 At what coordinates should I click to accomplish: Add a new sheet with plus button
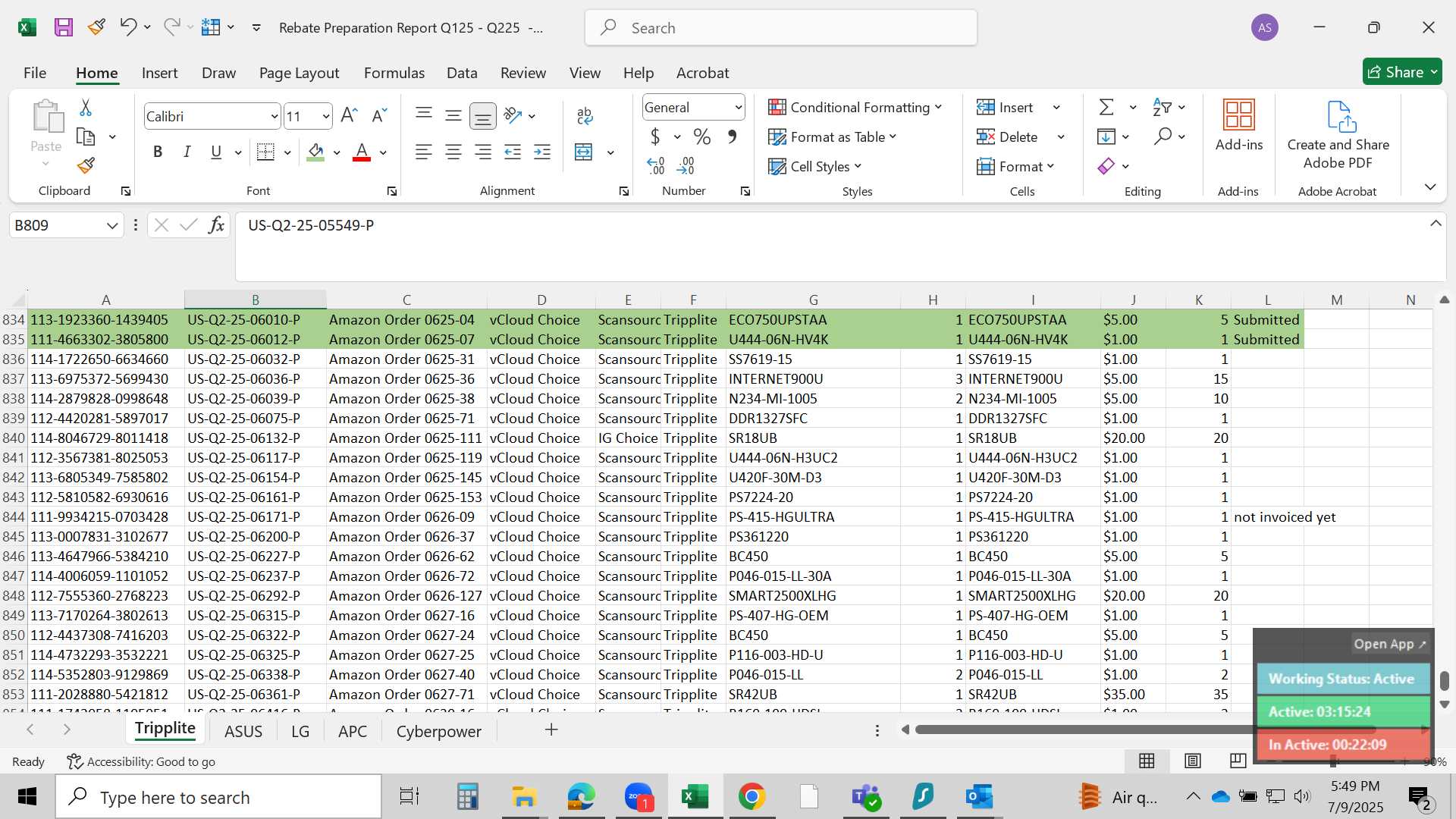point(551,730)
